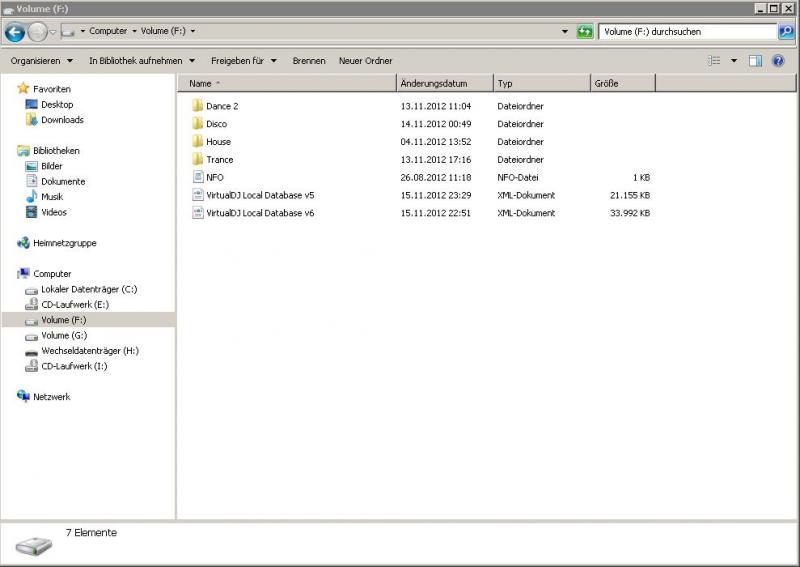
Task: Go back with the blue Back arrow
Action: [x=15, y=32]
